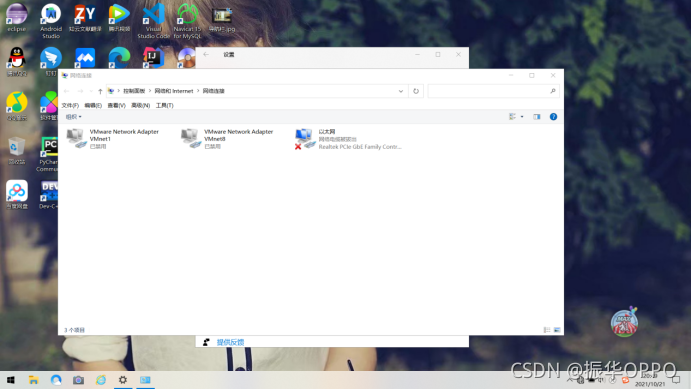
Task: Open the Microsoft Edge desktop shortcut
Action: click(119, 58)
